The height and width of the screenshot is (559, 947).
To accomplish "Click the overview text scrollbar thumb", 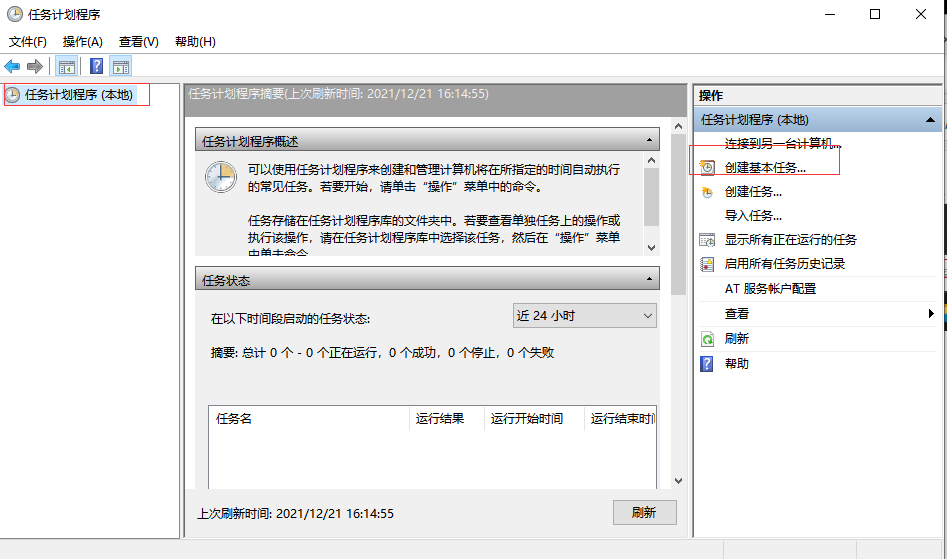I will (x=651, y=197).
